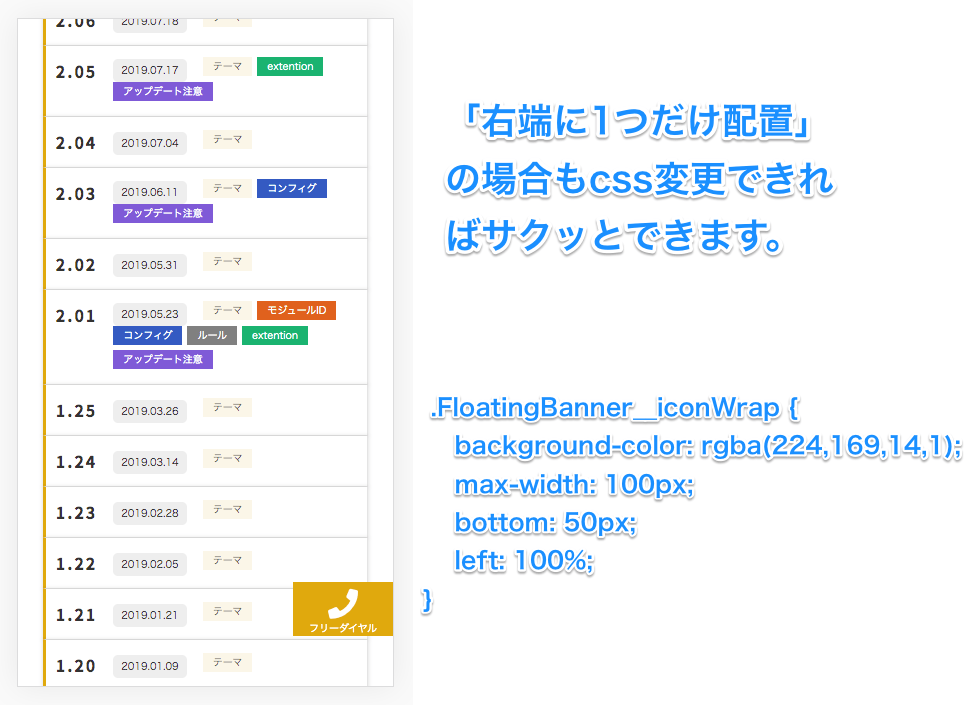Click the テーマ tag on version 1.24
The height and width of the screenshot is (705, 973).
(x=227, y=459)
